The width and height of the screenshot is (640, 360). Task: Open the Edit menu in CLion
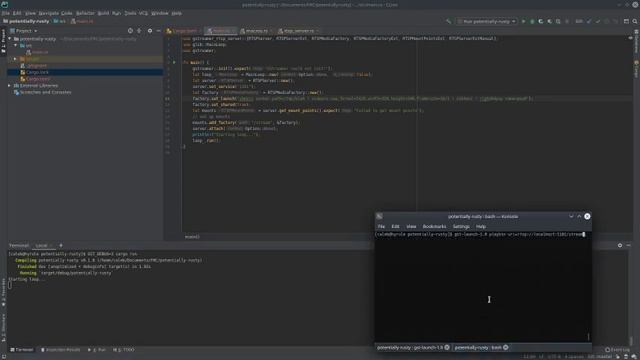click(17, 13)
